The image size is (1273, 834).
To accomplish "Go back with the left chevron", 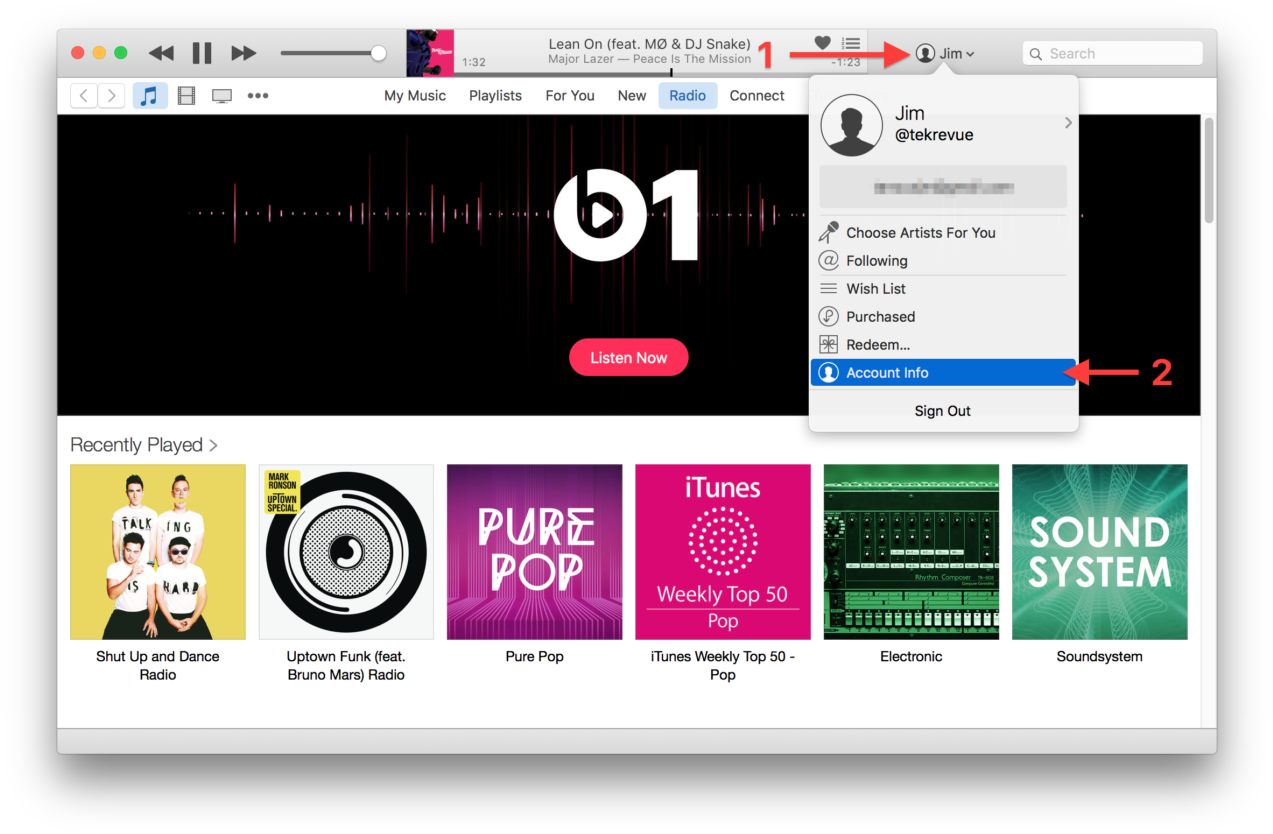I will (x=84, y=96).
